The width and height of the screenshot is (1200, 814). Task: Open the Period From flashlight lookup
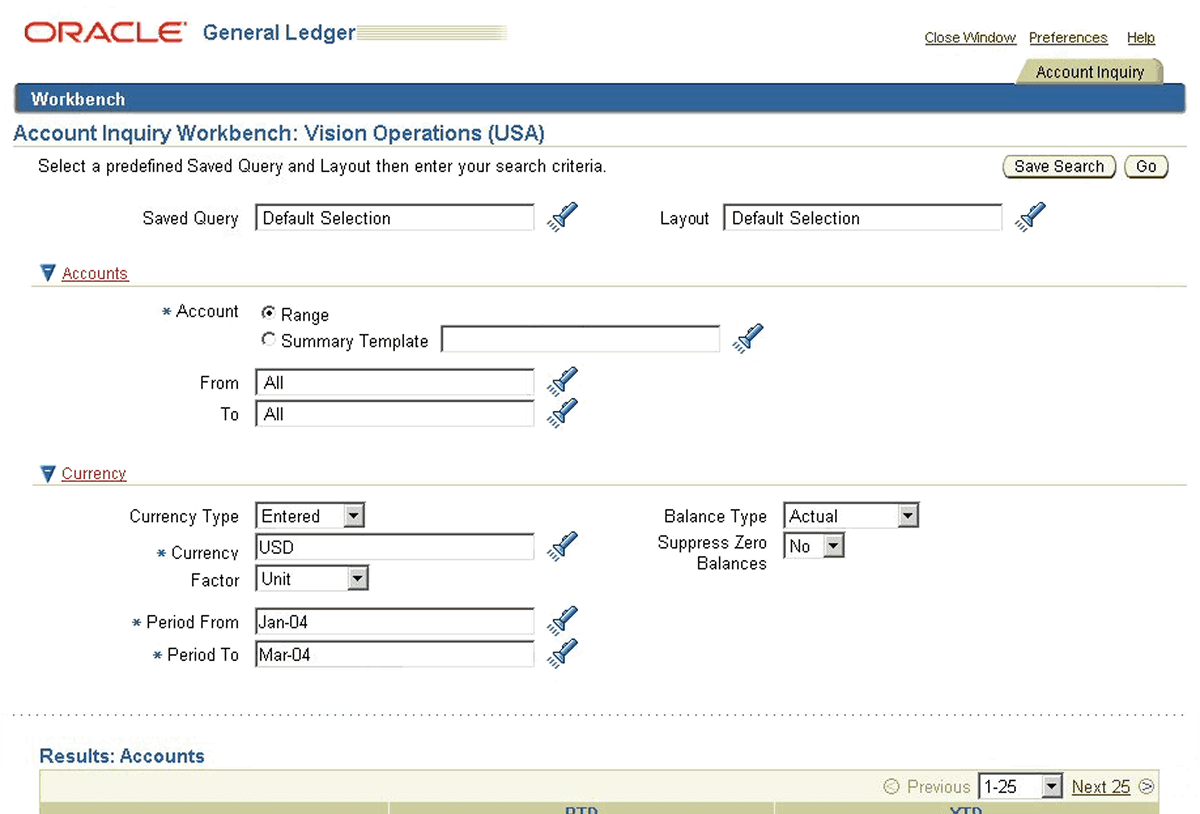[561, 620]
